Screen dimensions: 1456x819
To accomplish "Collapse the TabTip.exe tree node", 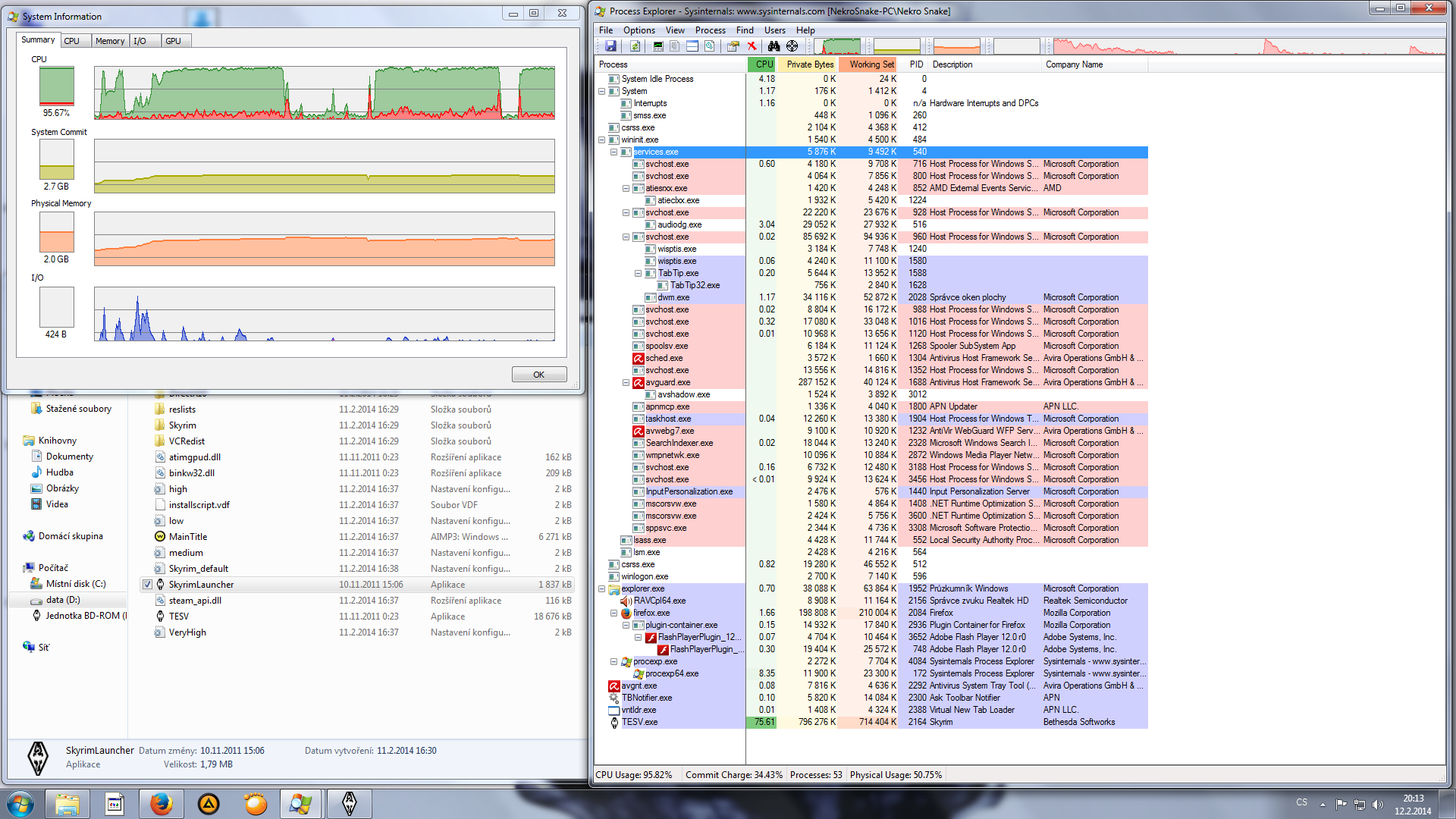I will 639,273.
